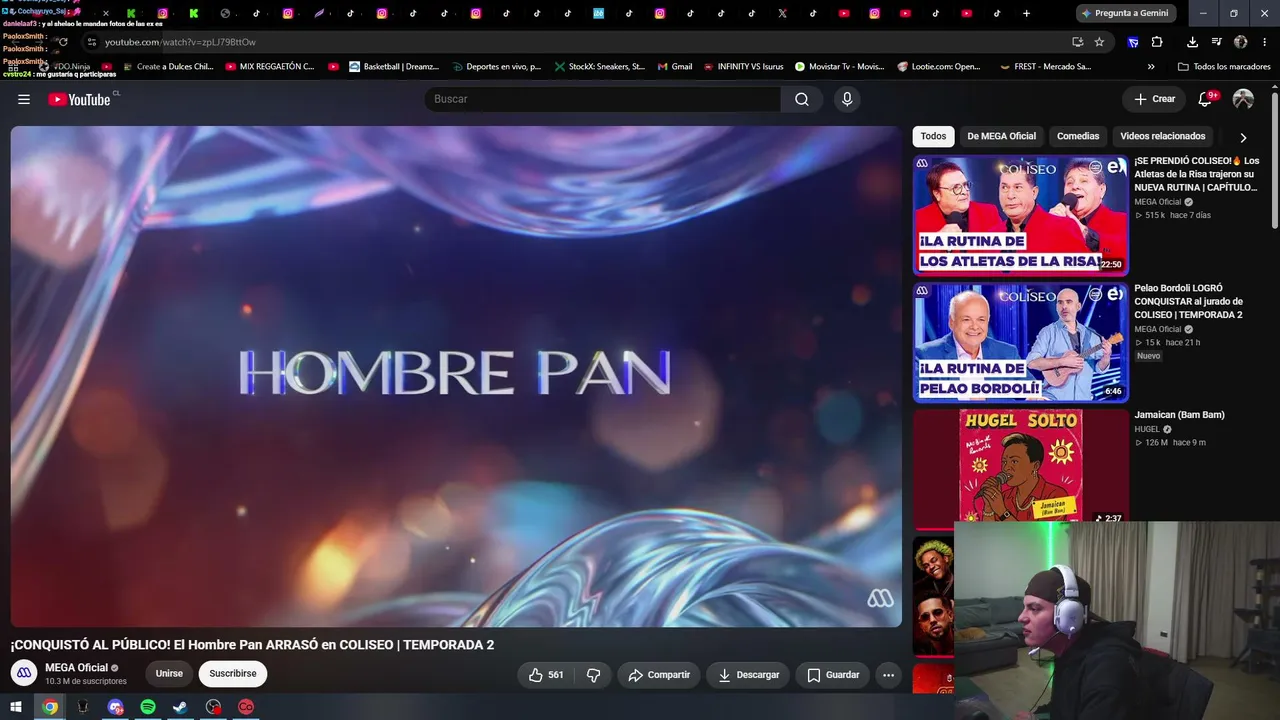Switch to Chrome in the taskbar
This screenshot has height=720, width=1280.
click(x=50, y=707)
